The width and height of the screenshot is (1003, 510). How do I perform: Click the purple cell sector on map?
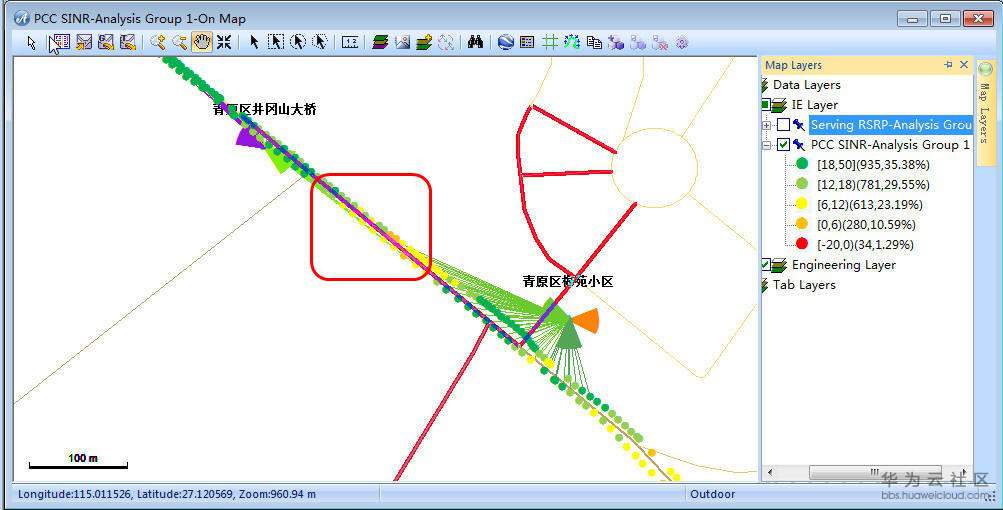(250, 138)
